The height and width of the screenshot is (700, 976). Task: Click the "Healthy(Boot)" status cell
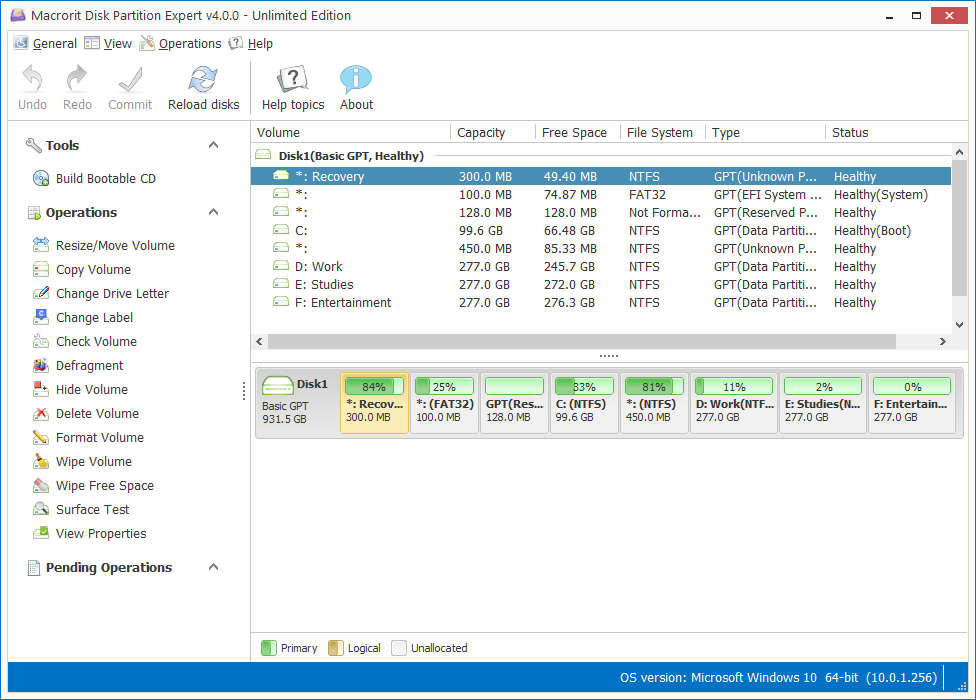(x=872, y=231)
